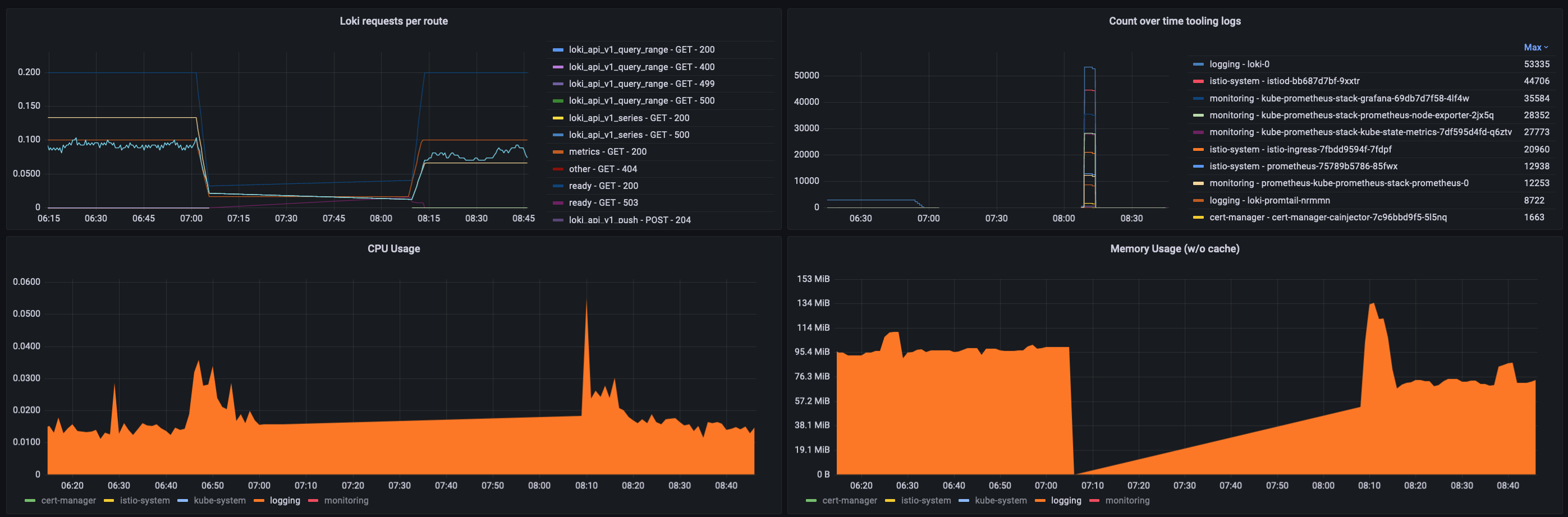This screenshot has height=517, width=1568.
Task: Select the istio-system - istiod-bb687d7bf-9xxtr legend row
Action: [x=1283, y=81]
